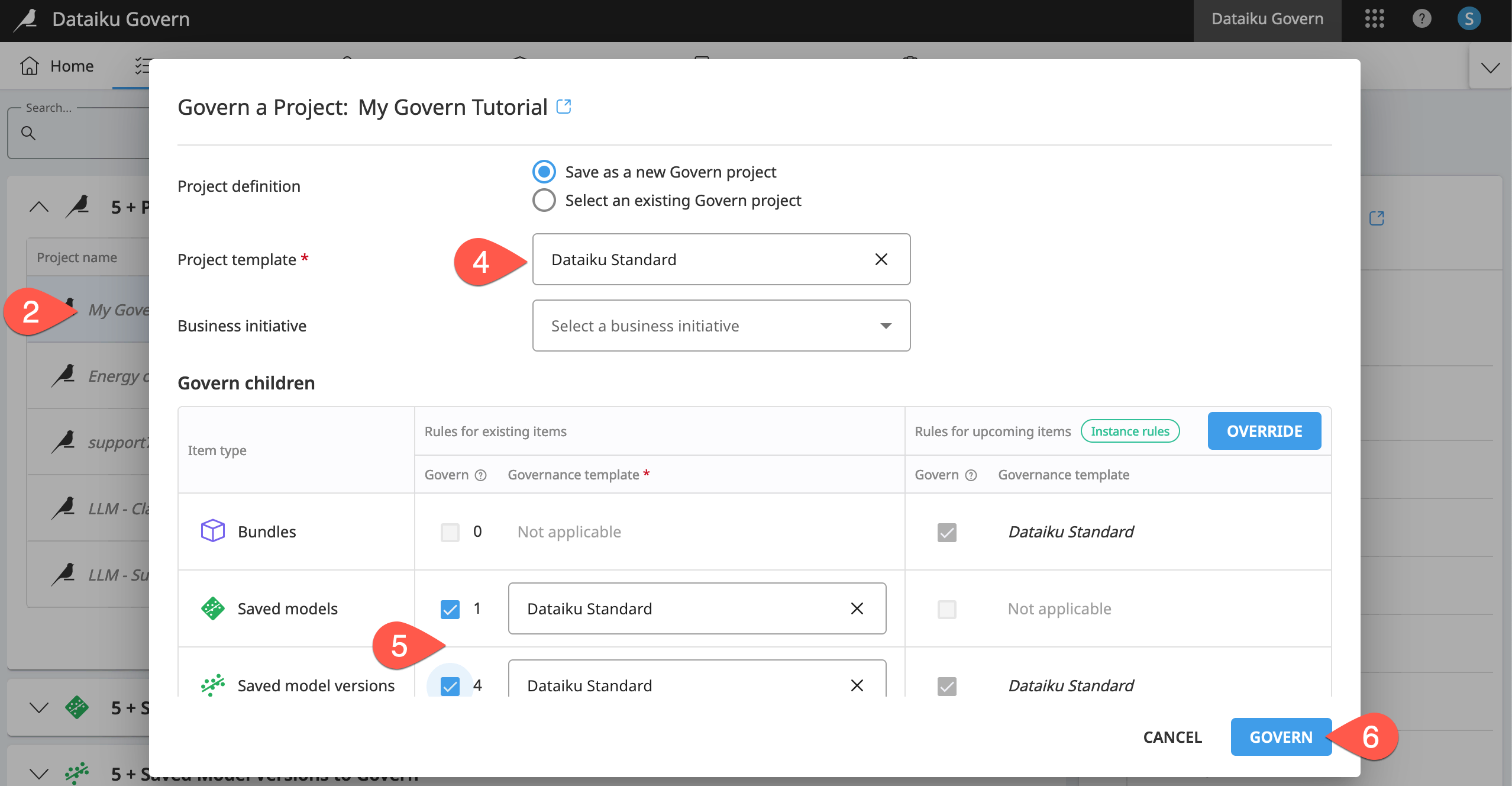Click the Dataiku bird logo in header
The width and height of the screenshot is (1512, 786).
point(25,20)
